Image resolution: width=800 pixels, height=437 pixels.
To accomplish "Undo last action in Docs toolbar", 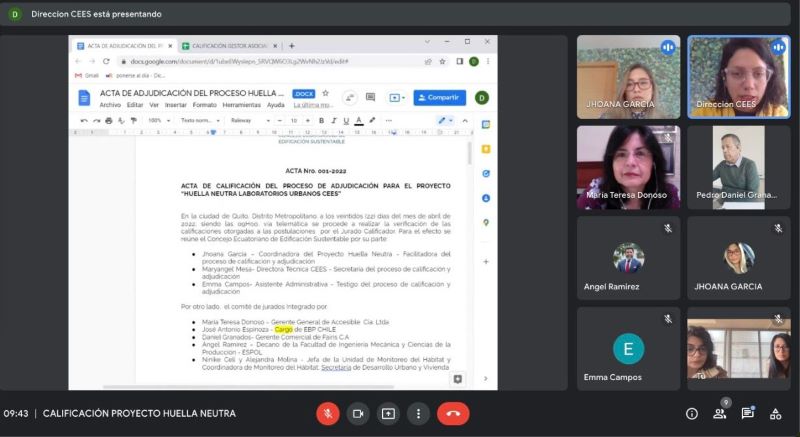I will coord(84,121).
